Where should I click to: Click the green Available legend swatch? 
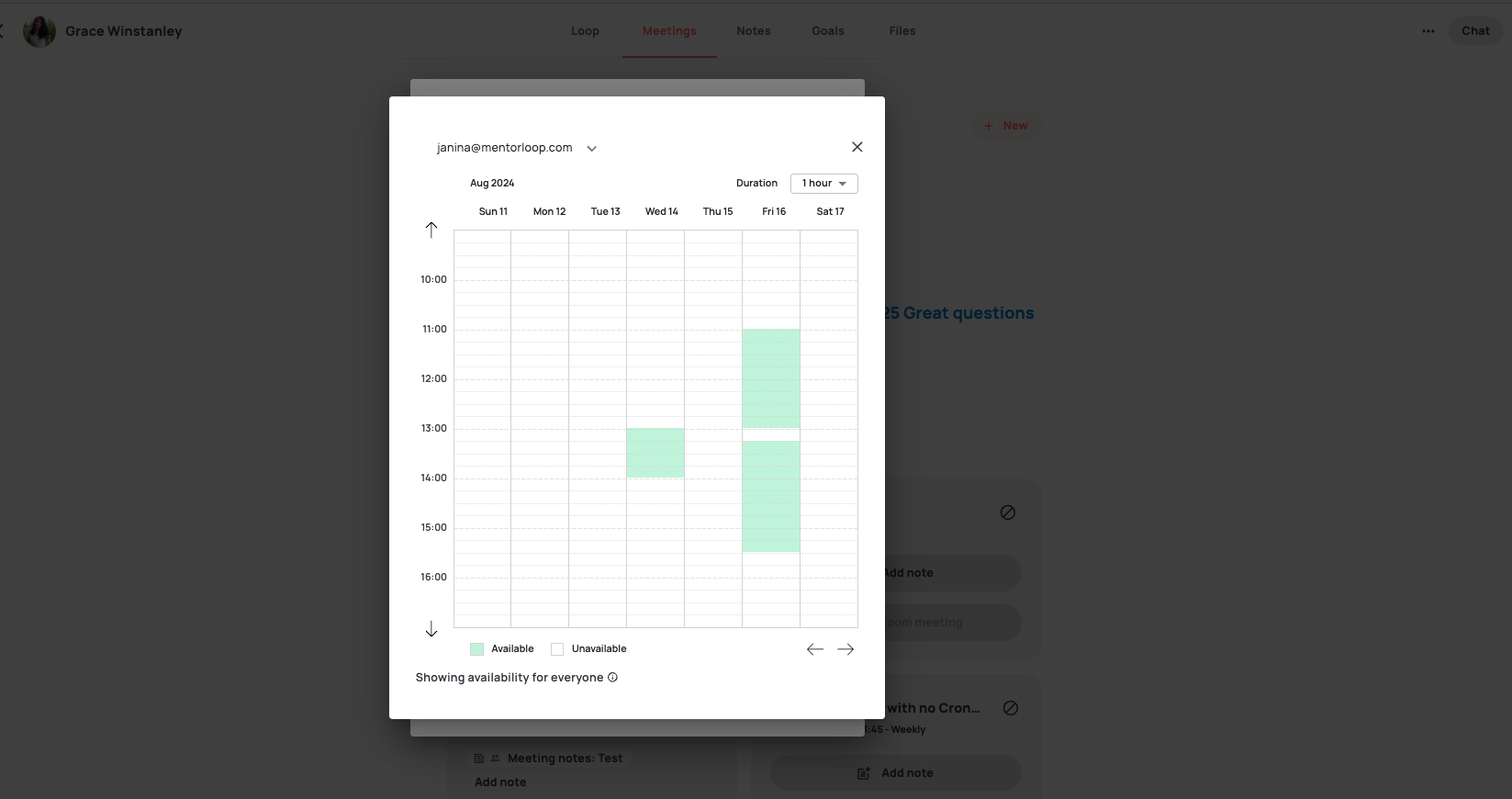coord(477,649)
